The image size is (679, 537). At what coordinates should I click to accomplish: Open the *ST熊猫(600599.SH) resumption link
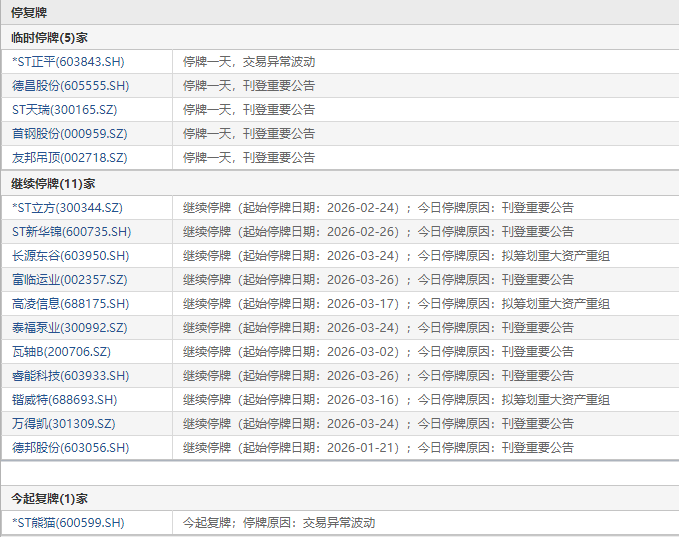[68, 523]
